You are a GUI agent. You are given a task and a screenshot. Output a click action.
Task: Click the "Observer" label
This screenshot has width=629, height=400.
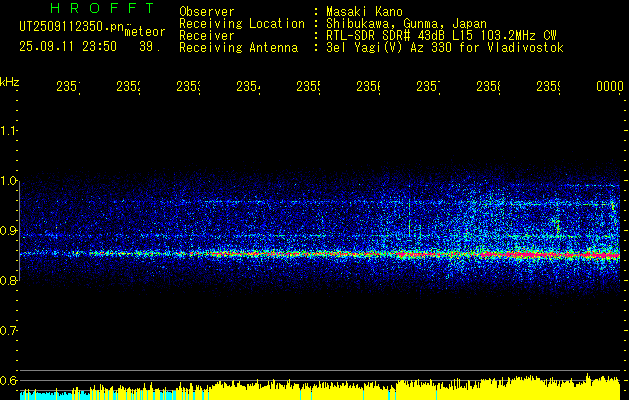point(207,12)
